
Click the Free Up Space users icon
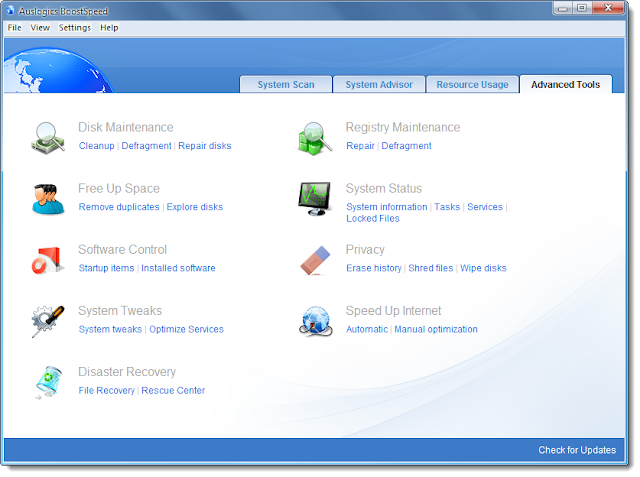pos(48,199)
